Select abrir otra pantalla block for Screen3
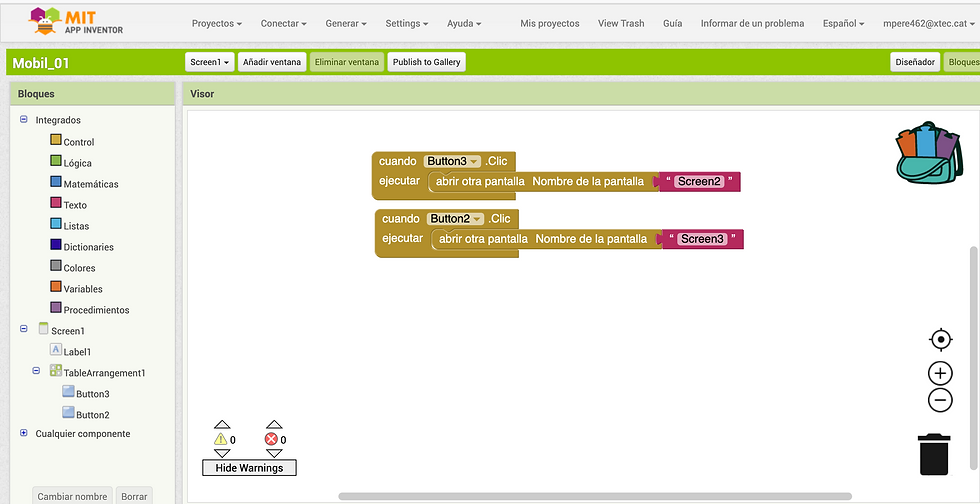 pyautogui.click(x=547, y=239)
